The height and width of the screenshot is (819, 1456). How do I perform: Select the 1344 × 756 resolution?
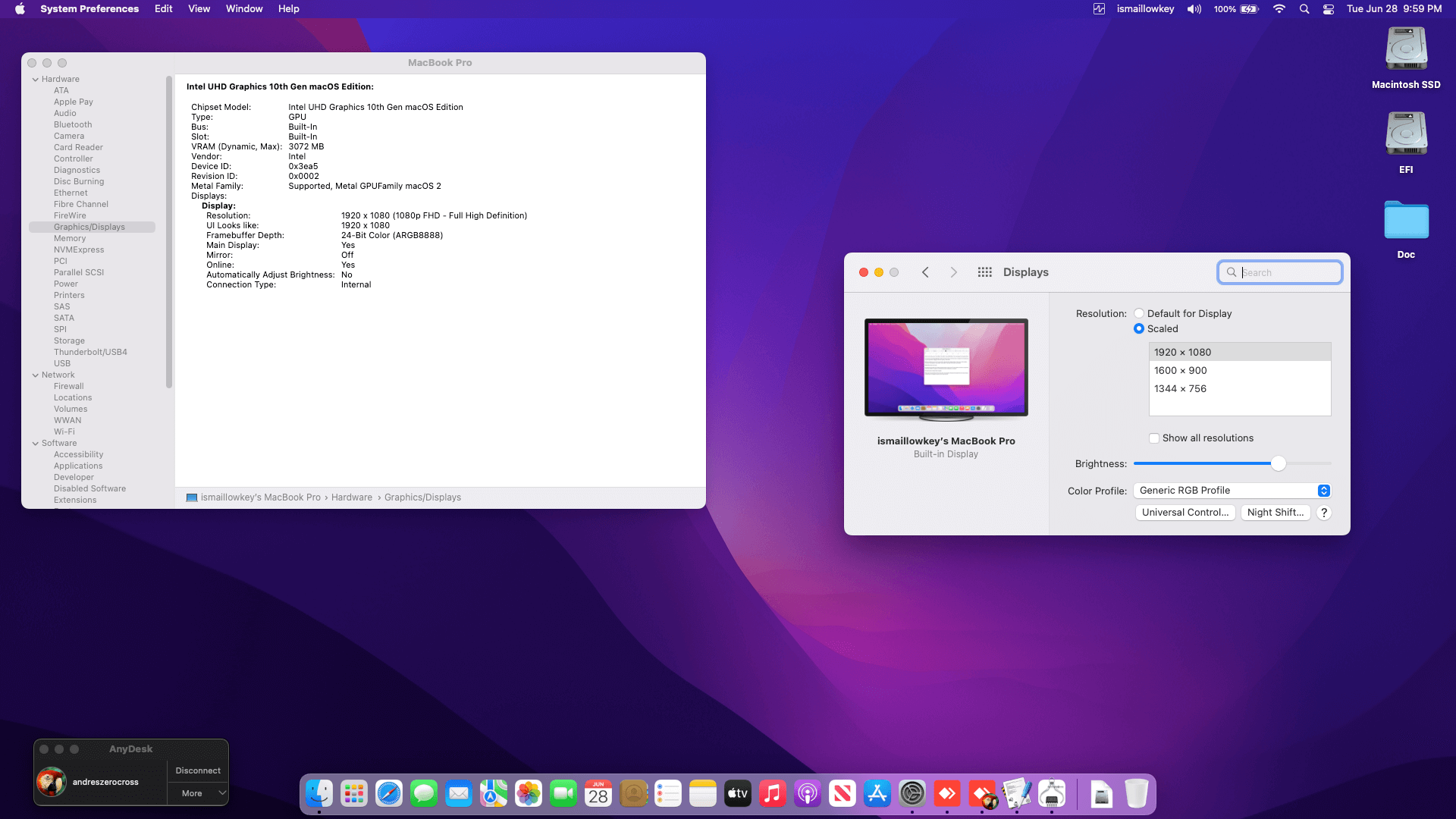pyautogui.click(x=1240, y=389)
